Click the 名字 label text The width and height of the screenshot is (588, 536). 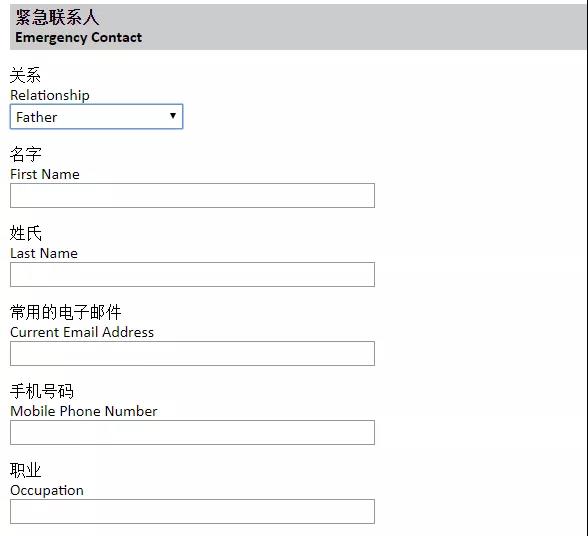[26, 154]
